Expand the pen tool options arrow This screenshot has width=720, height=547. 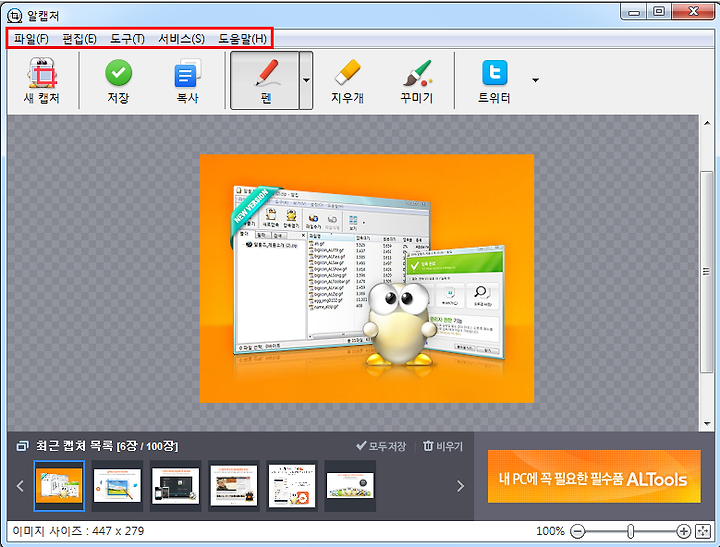point(306,80)
